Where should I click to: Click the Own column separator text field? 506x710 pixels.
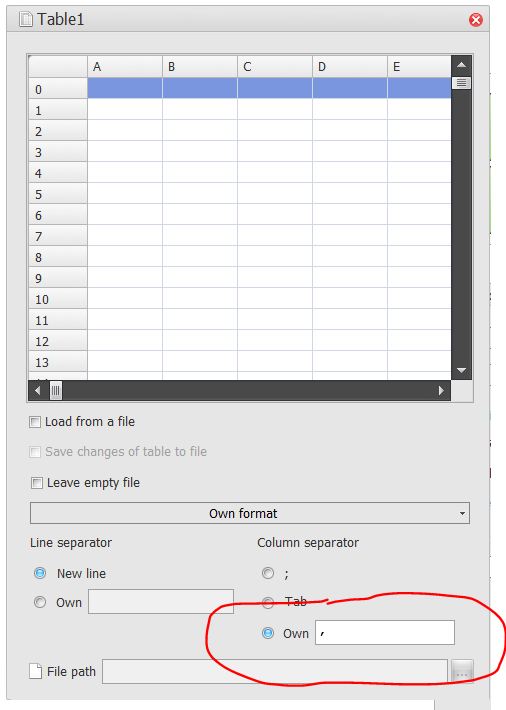click(x=385, y=633)
